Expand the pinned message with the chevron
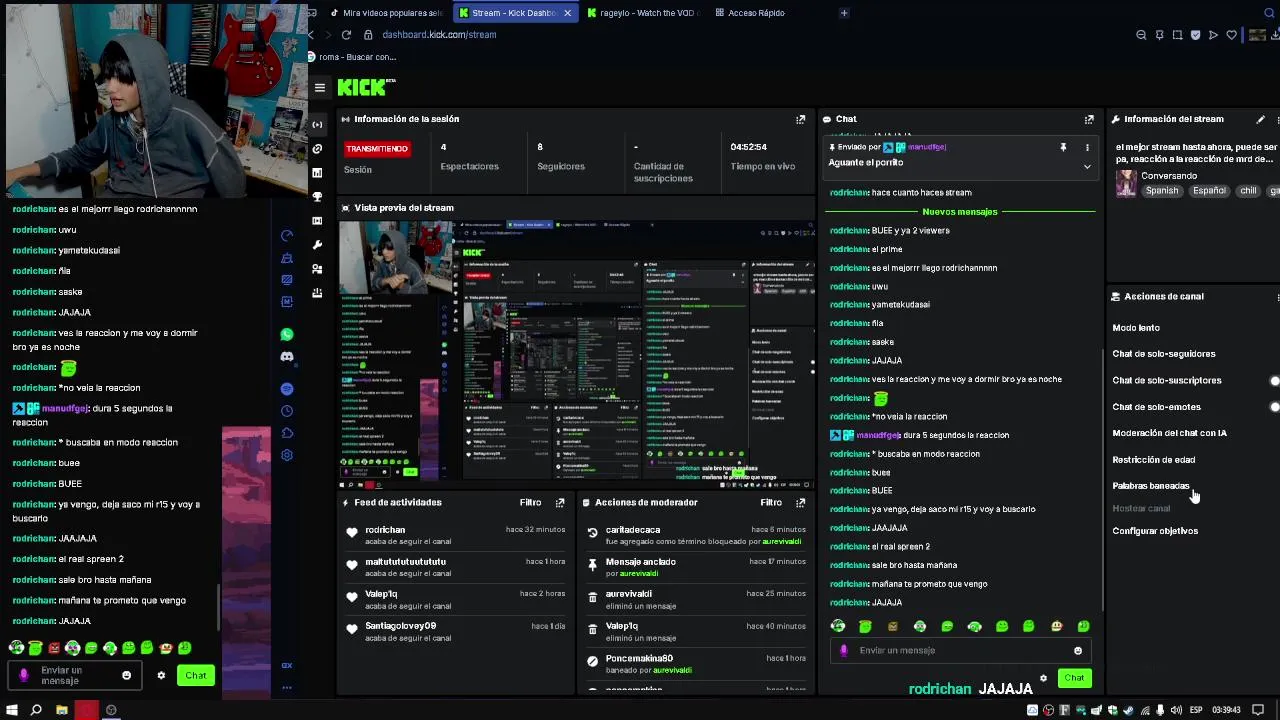The image size is (1280, 720). pos(1087,166)
